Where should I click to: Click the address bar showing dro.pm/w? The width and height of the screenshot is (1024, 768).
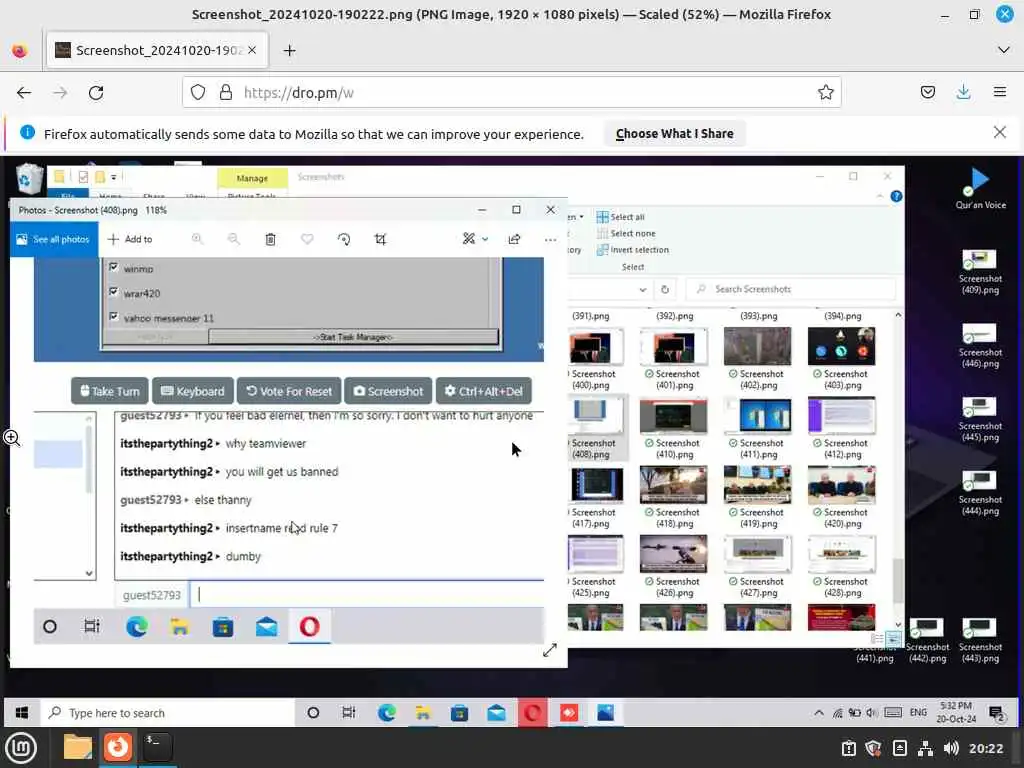click(512, 93)
